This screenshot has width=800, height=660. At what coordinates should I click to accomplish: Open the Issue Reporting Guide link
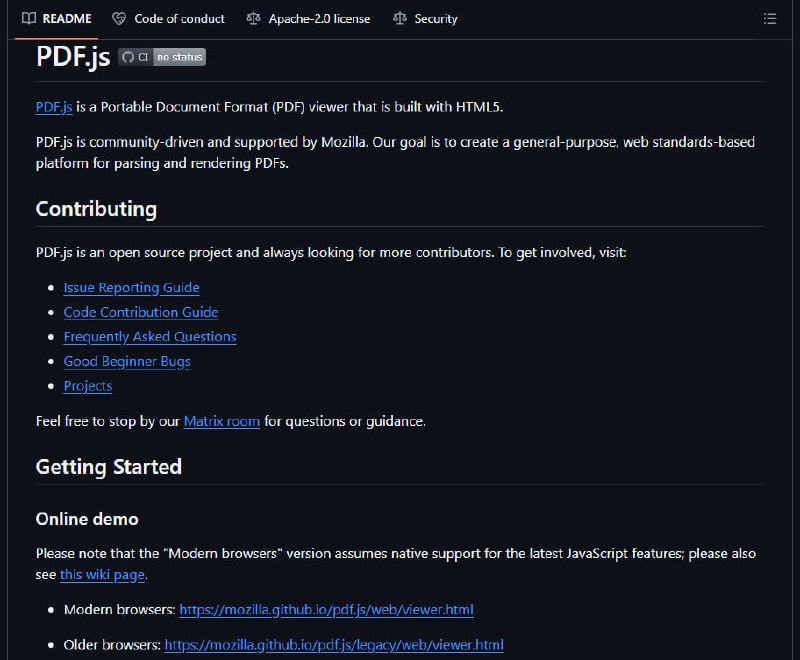click(132, 288)
